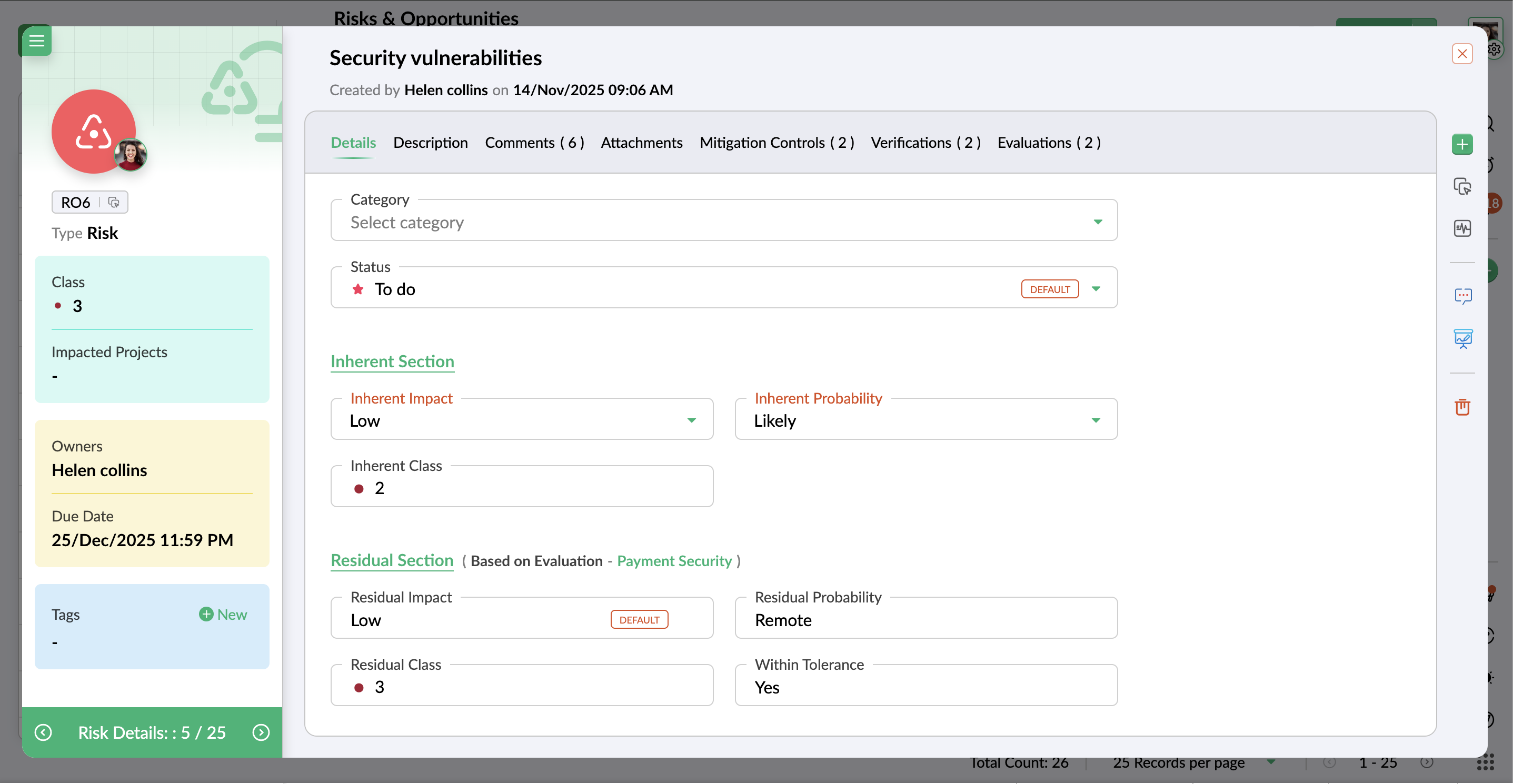
Task: Click the duplicate icon in right sidebar
Action: click(x=1462, y=187)
